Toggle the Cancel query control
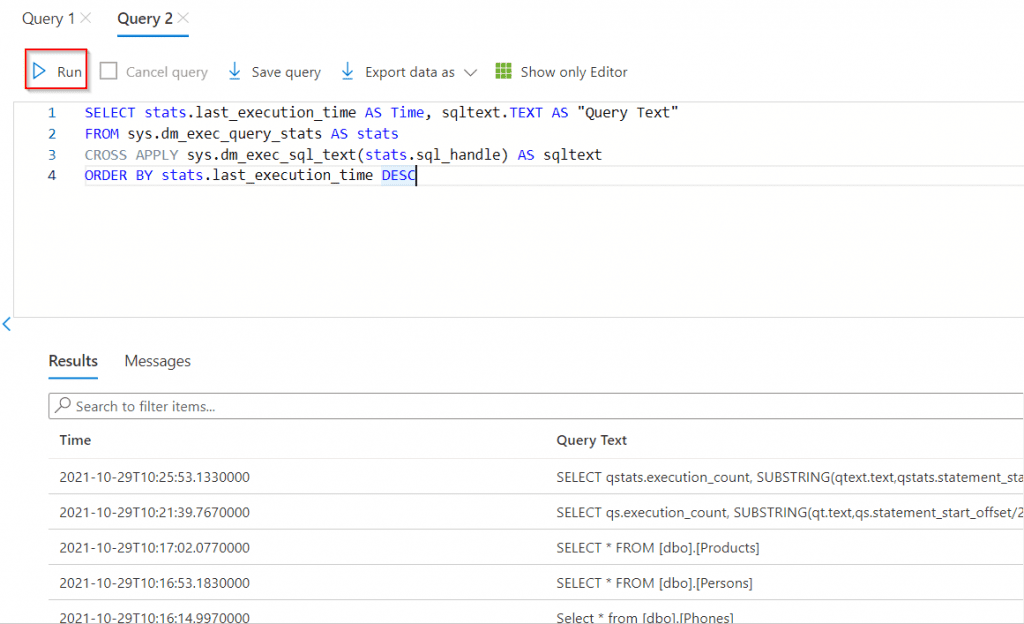Image resolution: width=1024 pixels, height=624 pixels. pos(153,71)
